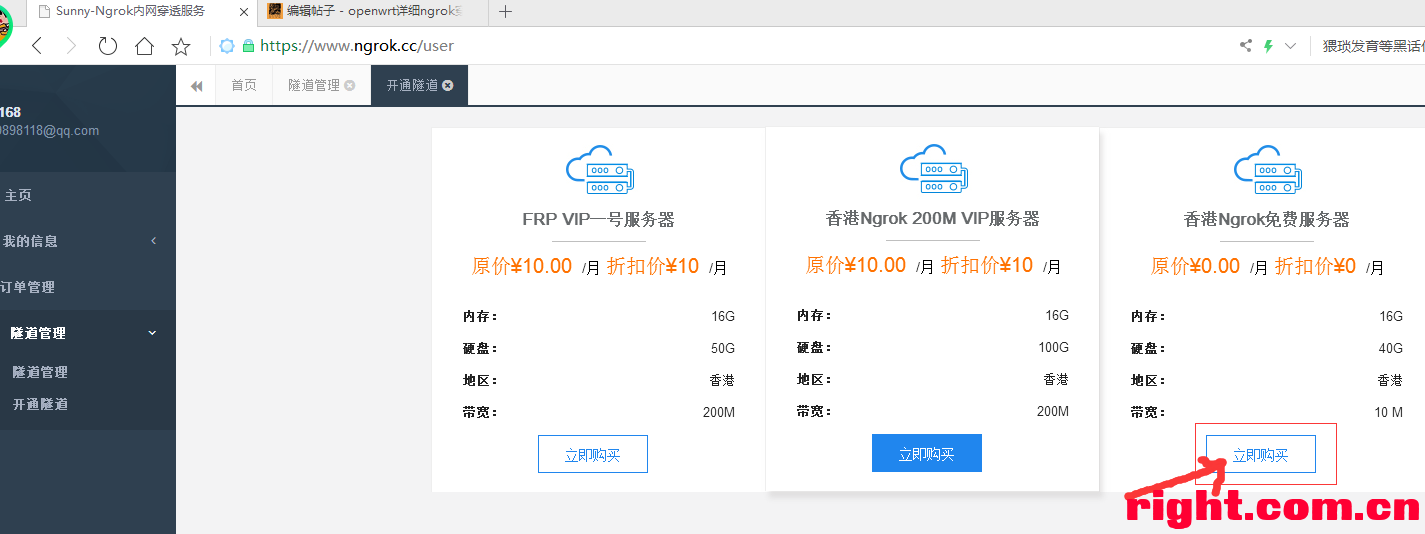Click the site shield icon before padlock
Screen dimensions: 1425x534
[x=227, y=46]
